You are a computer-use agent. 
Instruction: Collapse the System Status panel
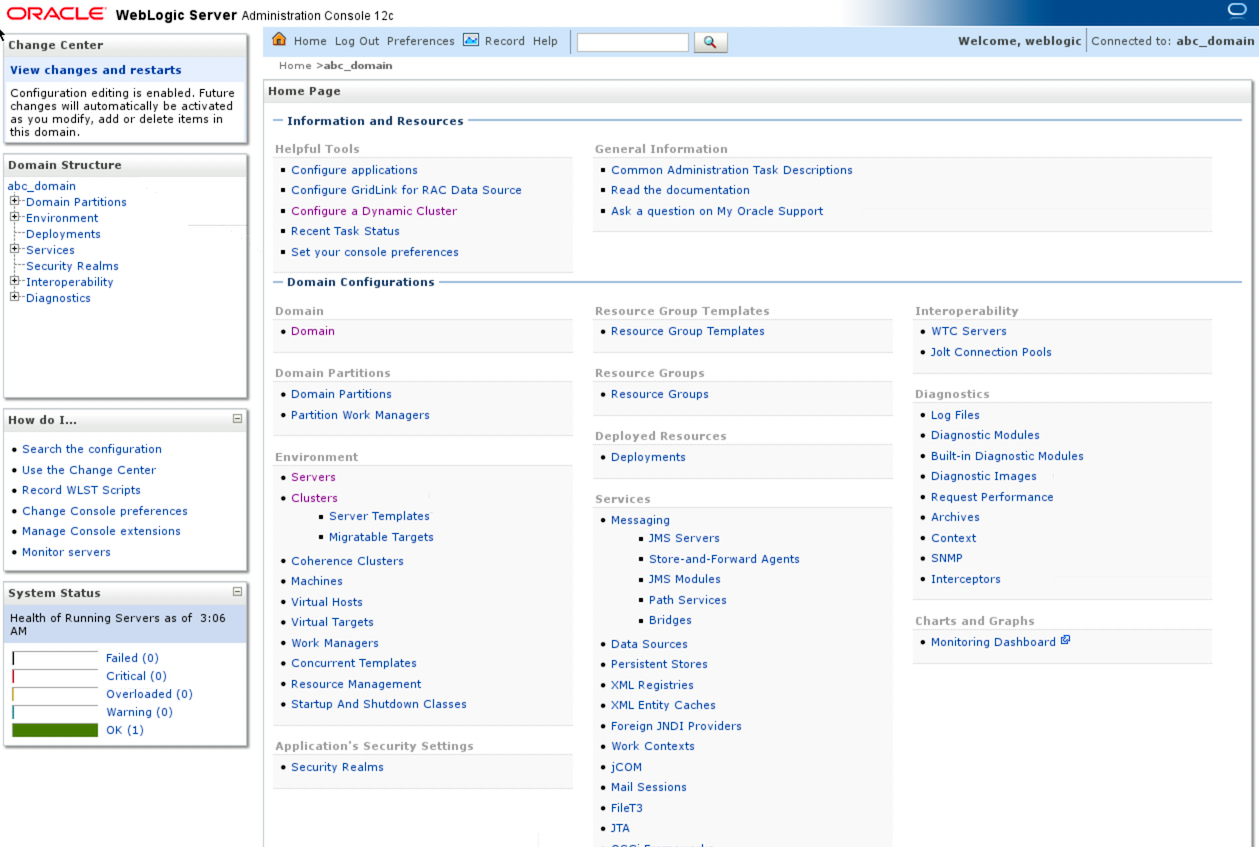point(237,592)
